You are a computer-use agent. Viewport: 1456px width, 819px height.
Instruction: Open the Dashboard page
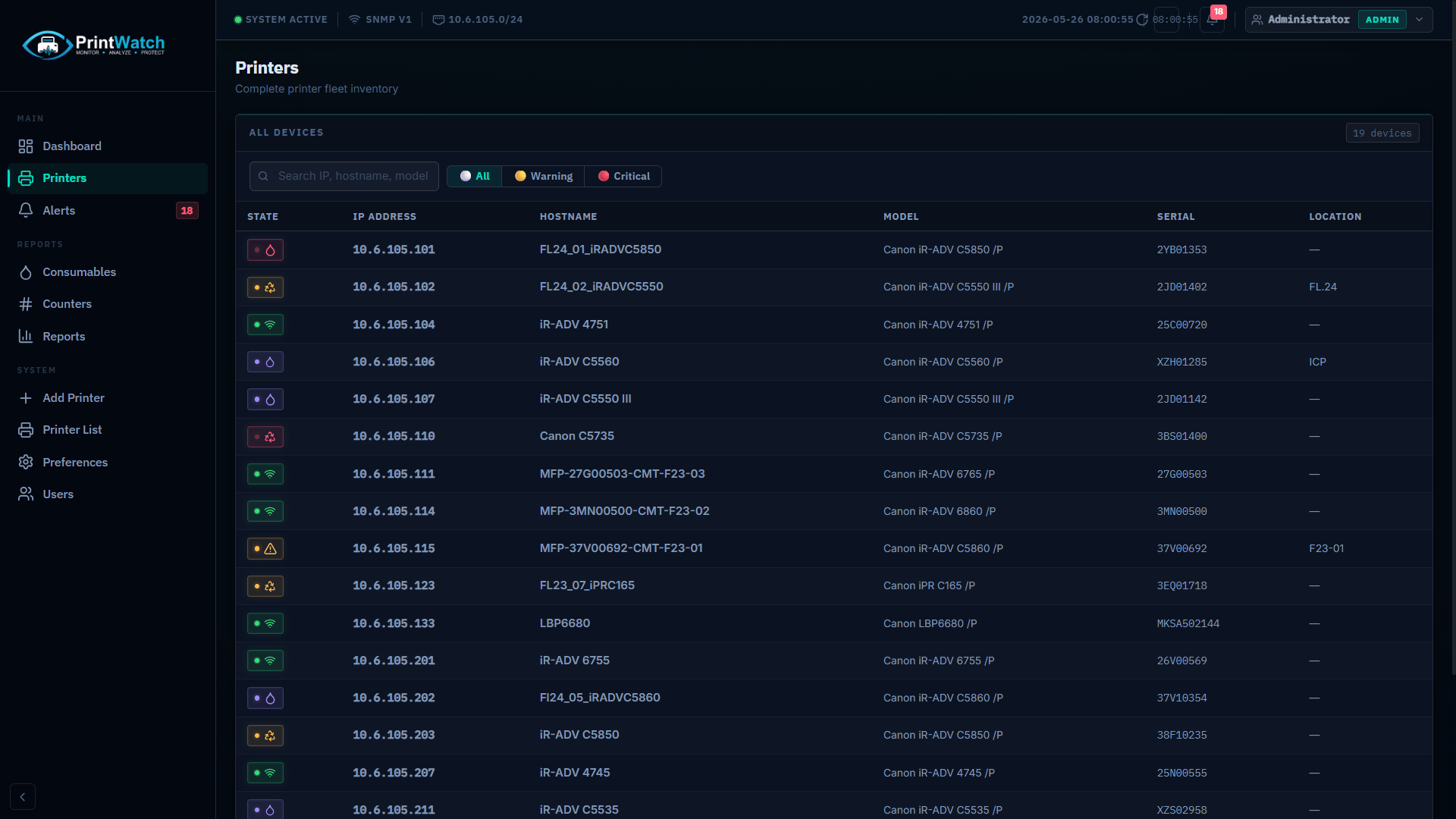click(x=107, y=146)
